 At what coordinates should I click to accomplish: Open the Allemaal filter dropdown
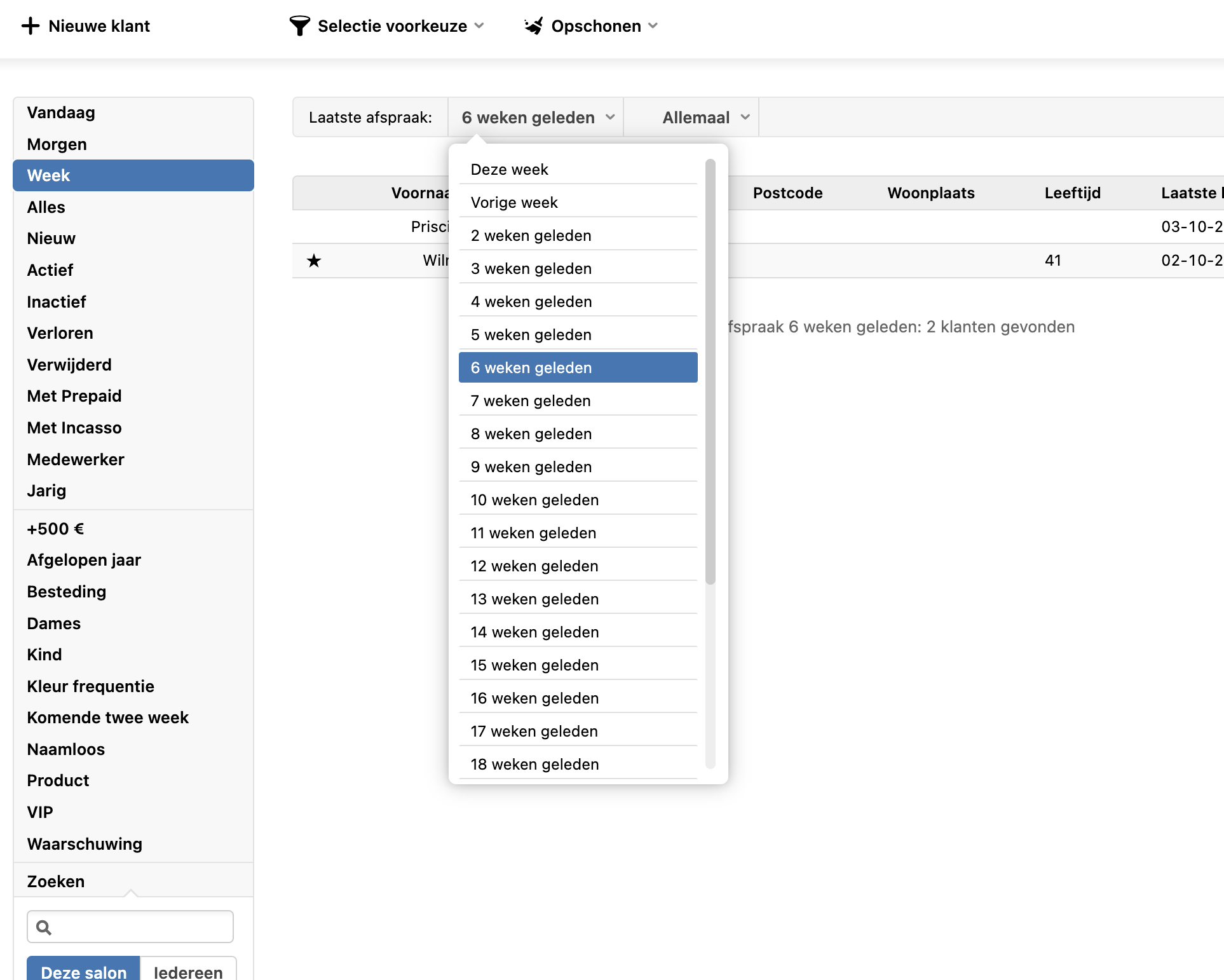[696, 118]
